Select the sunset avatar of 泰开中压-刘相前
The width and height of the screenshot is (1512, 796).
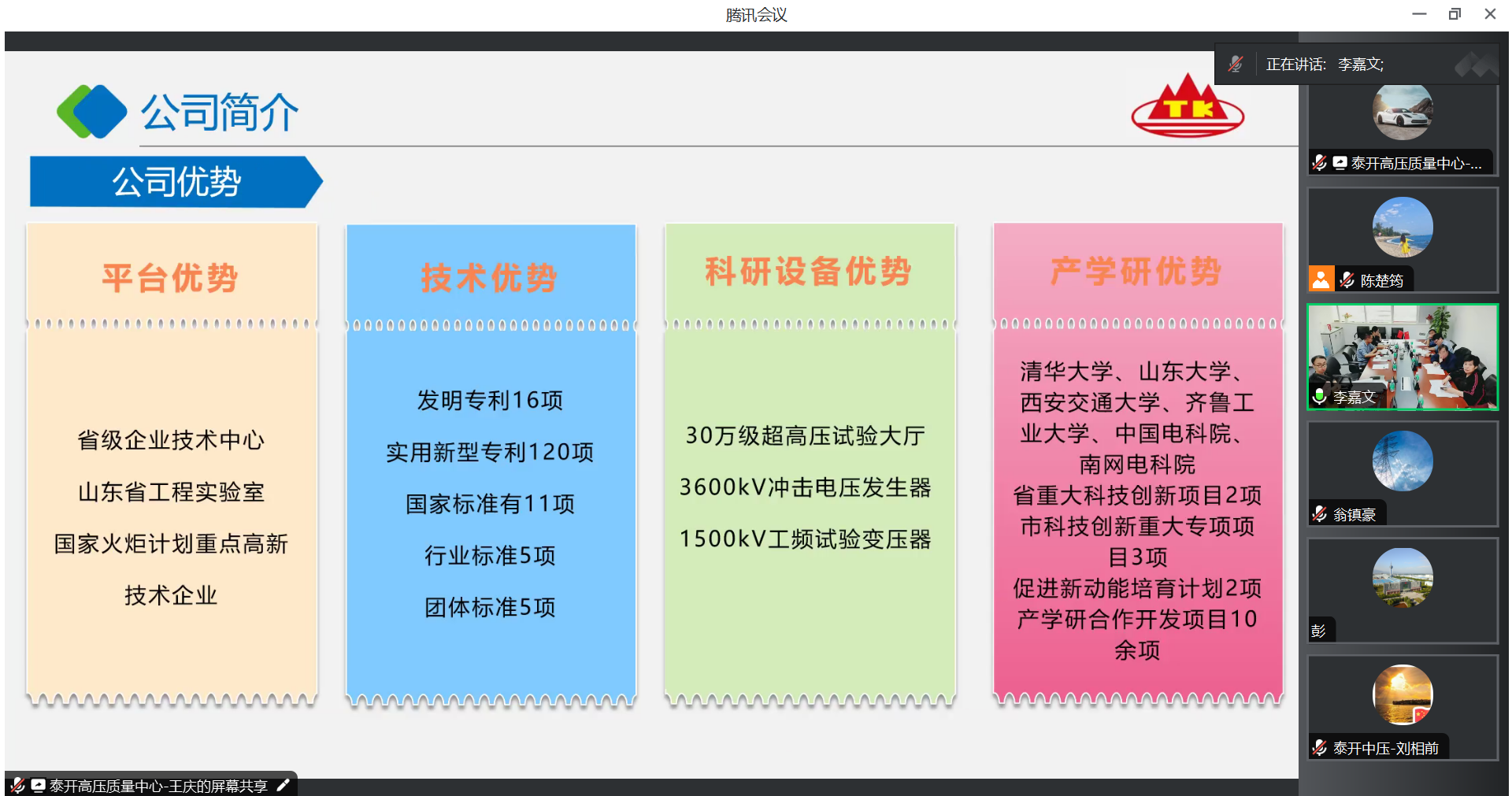tap(1403, 695)
